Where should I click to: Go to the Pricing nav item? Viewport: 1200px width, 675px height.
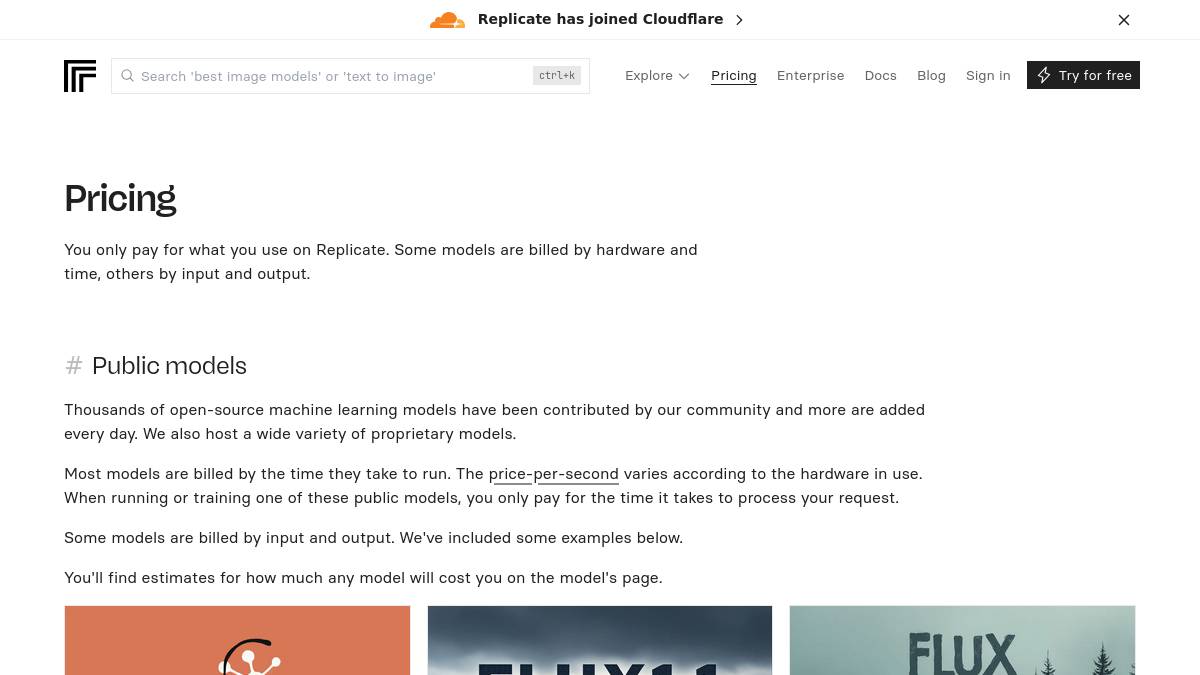pos(733,76)
